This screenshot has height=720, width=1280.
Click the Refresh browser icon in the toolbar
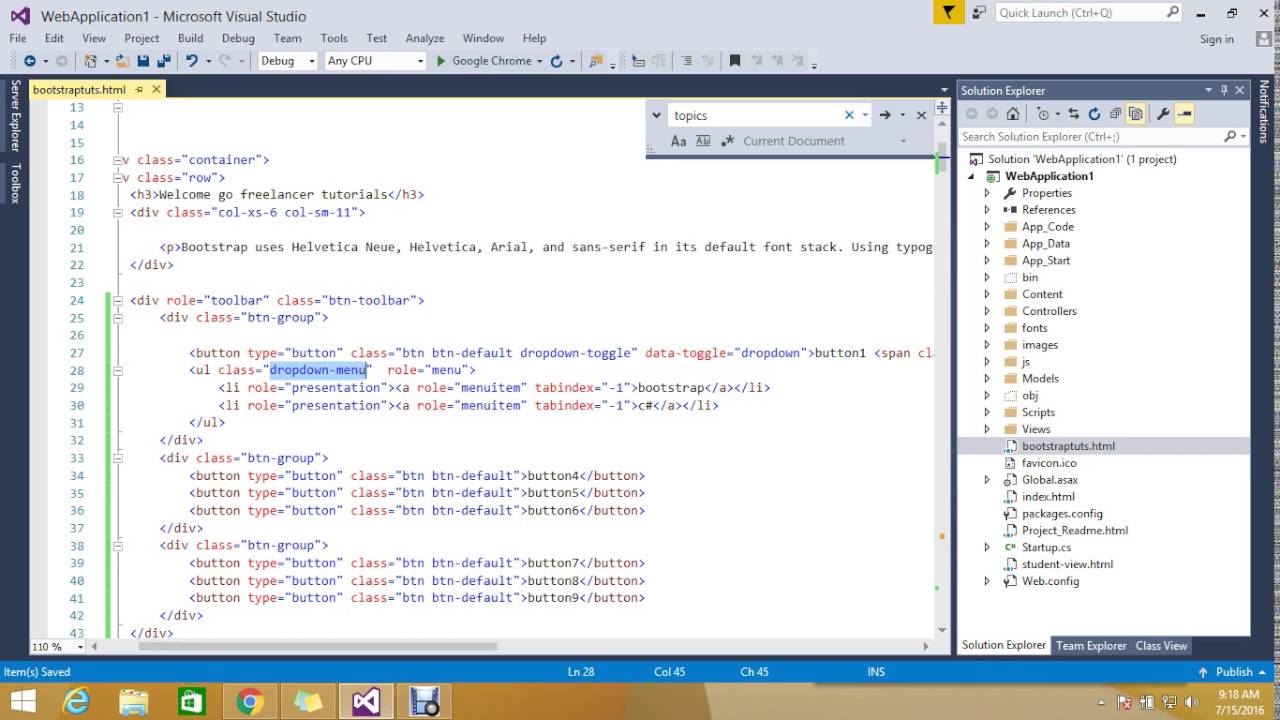click(x=556, y=61)
